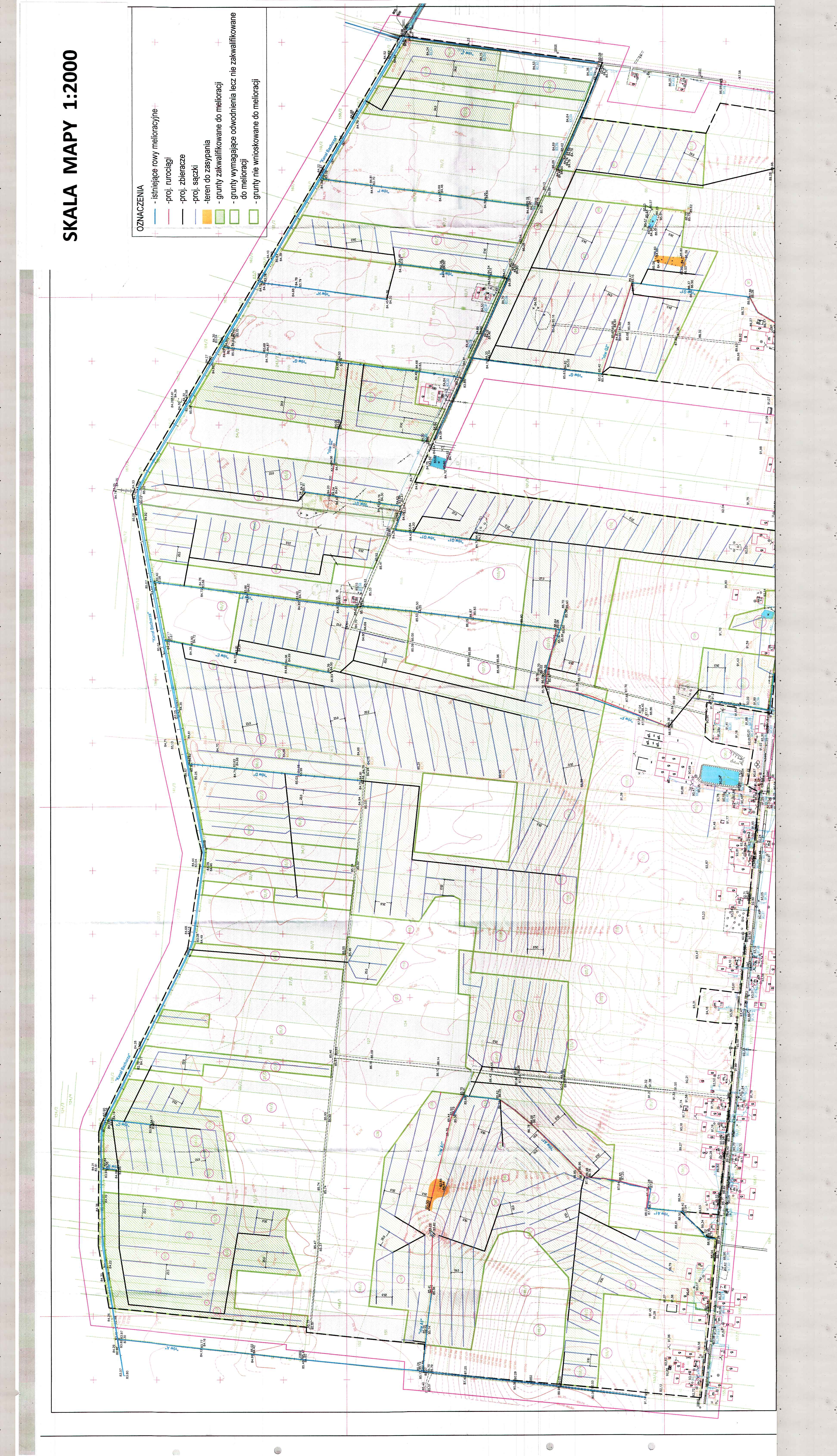Viewport: 837px width, 1456px height.
Task: Click the red line symbol for proj. rurociągi
Action: (169, 217)
